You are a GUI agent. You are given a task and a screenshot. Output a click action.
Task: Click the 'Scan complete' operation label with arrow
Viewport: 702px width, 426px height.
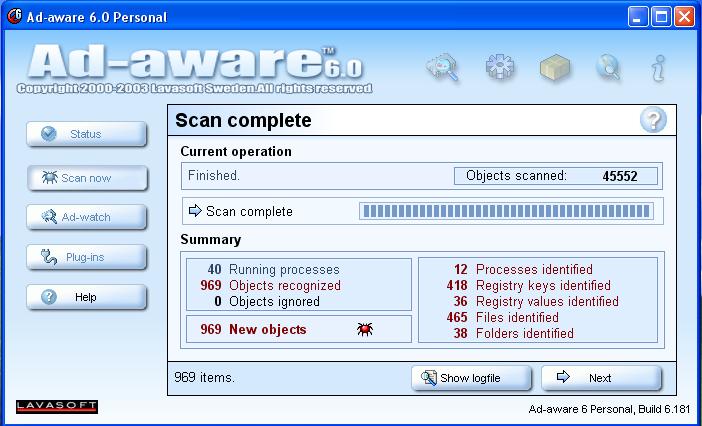(240, 211)
